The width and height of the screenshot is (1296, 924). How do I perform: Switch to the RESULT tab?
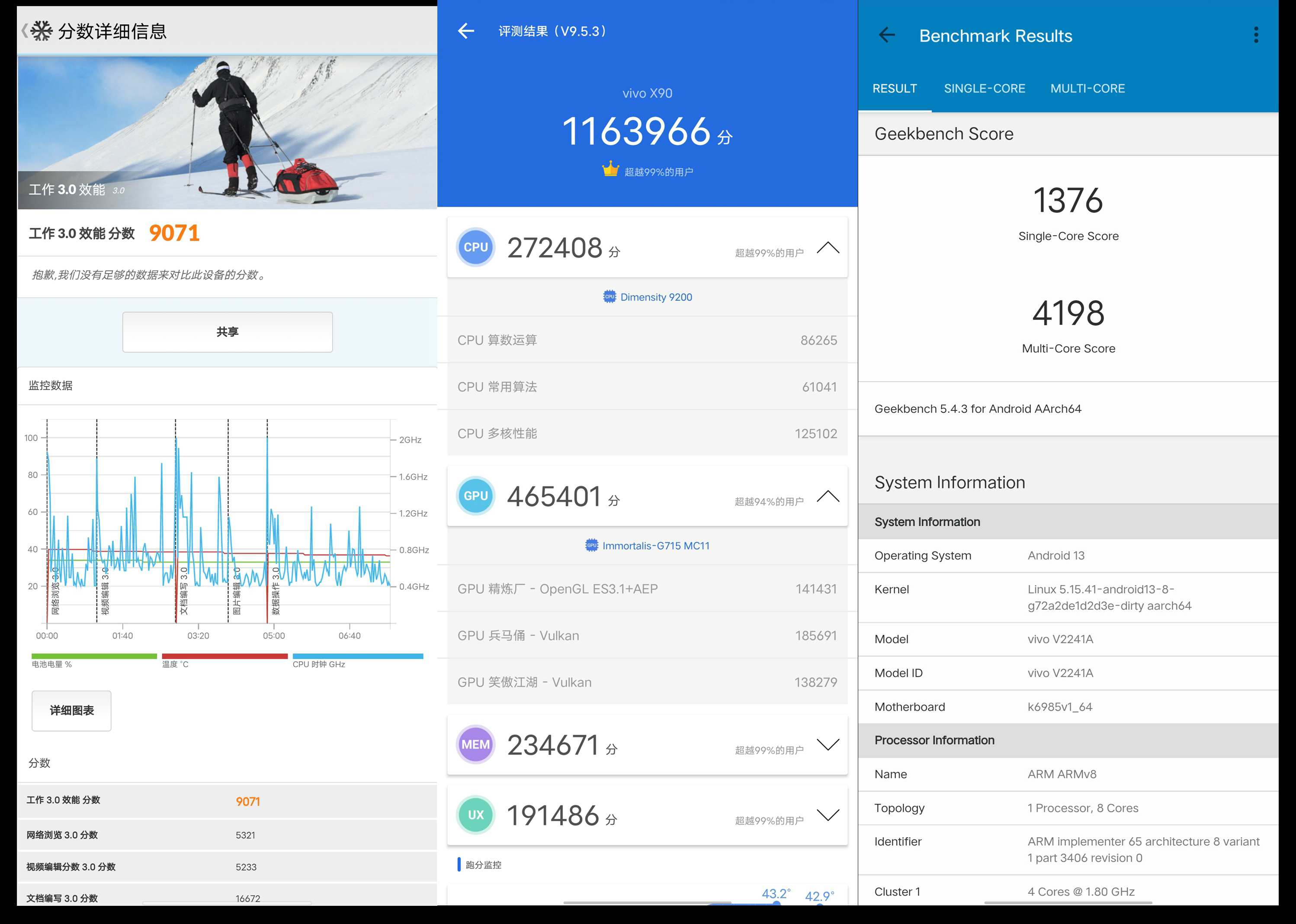pos(895,89)
